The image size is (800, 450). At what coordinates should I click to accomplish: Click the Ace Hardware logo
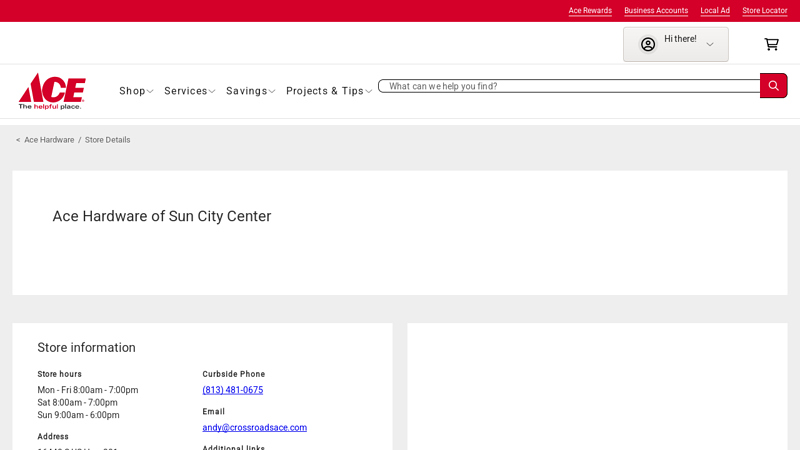point(52,91)
